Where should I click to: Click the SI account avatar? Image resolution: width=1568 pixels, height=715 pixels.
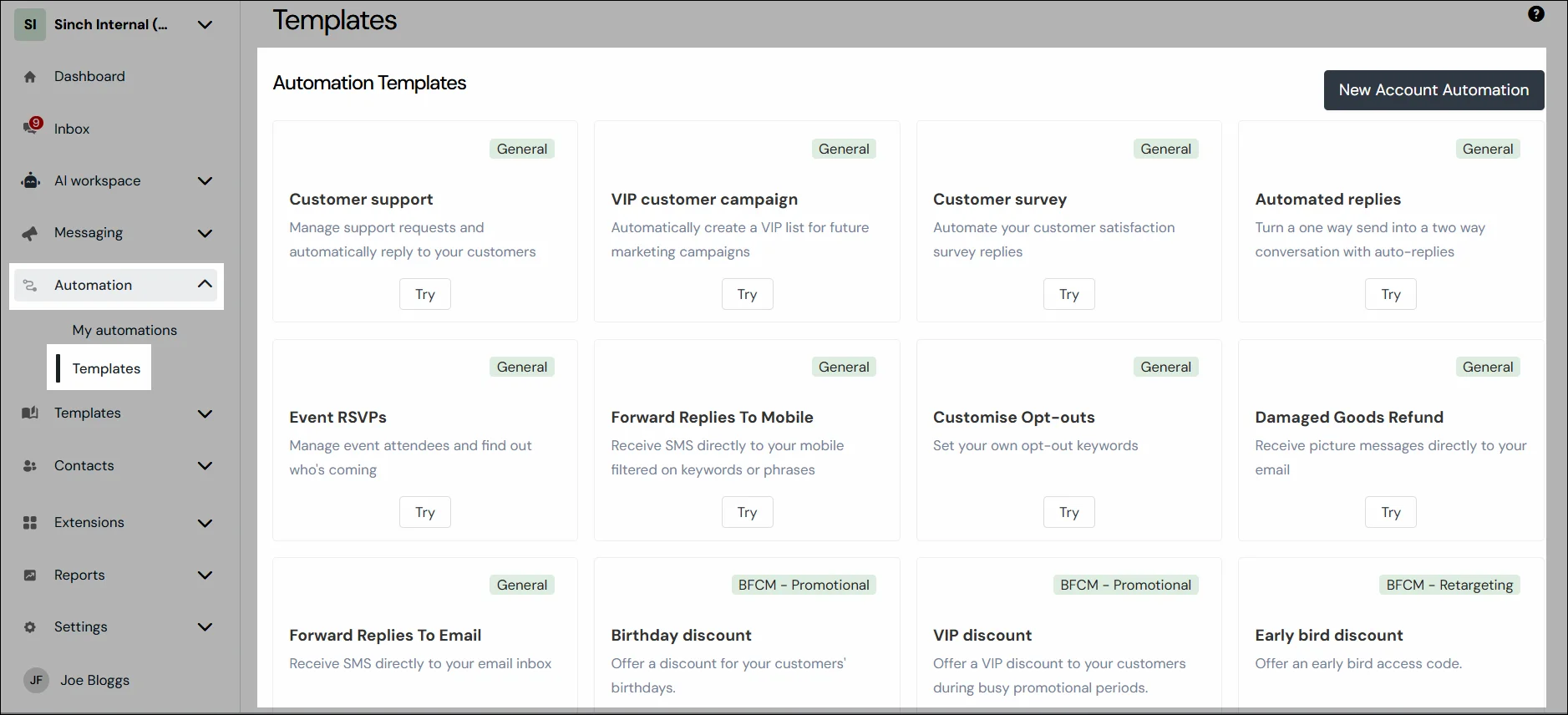pos(30,24)
